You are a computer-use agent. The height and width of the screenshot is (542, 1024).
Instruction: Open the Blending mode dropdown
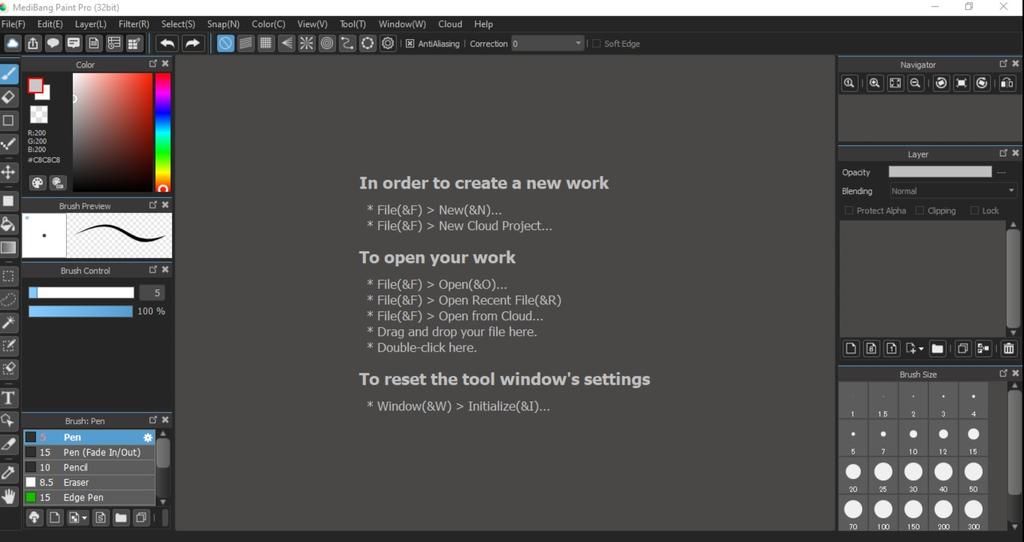(952, 191)
